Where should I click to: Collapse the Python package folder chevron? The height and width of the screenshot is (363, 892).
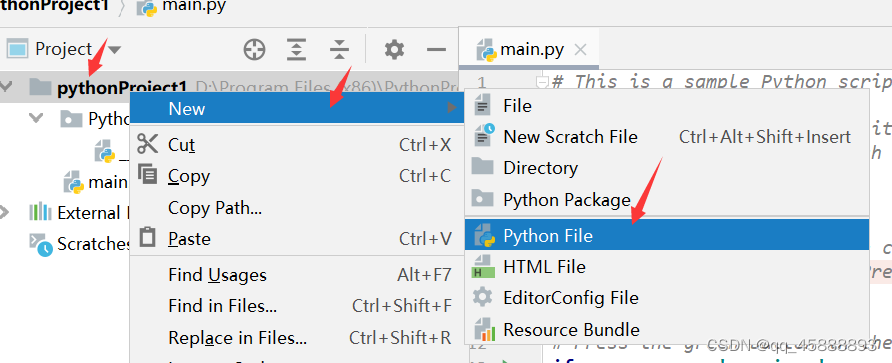pyautogui.click(x=36, y=118)
